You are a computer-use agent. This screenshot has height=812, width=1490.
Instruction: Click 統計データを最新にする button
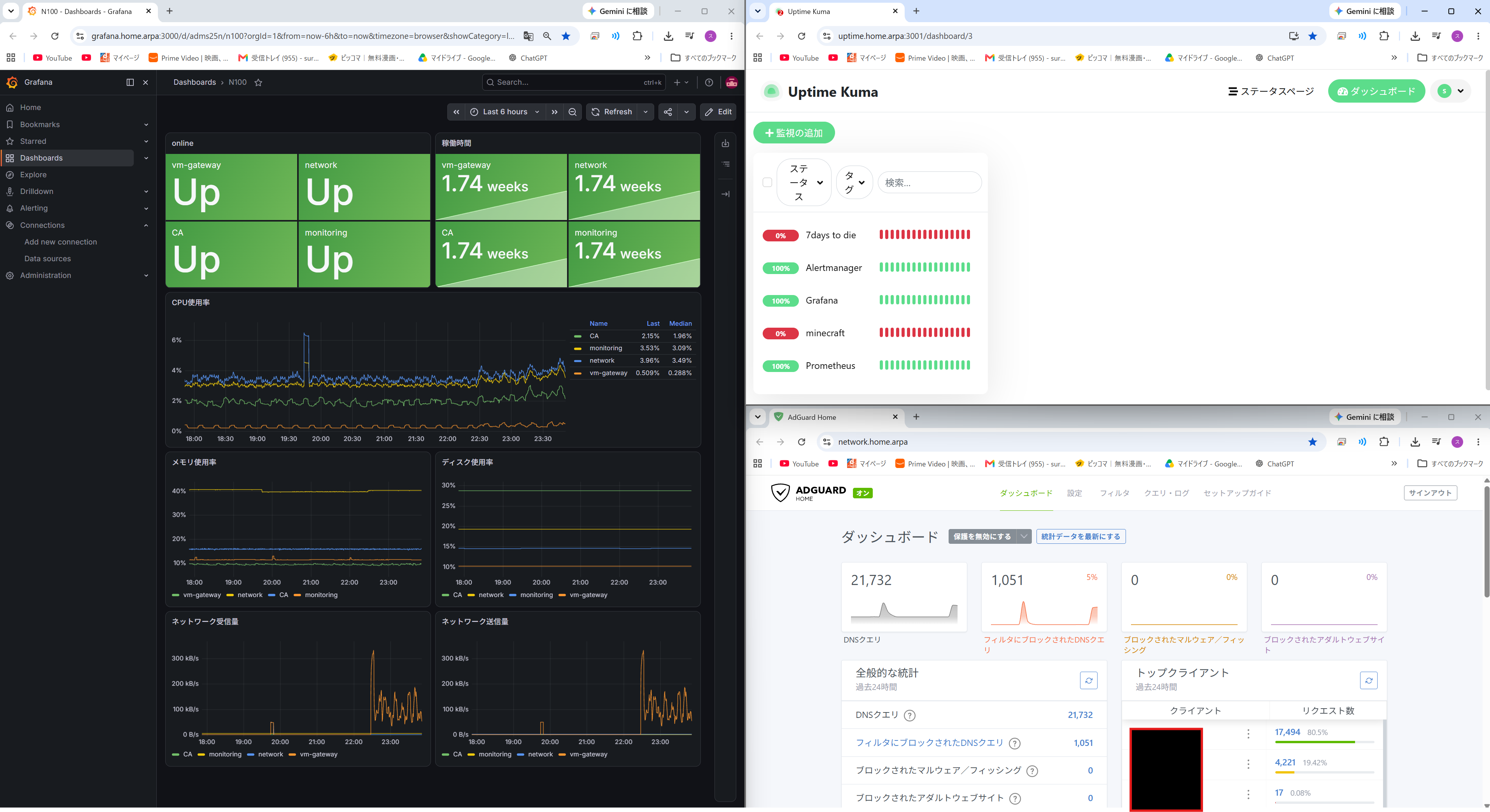pos(1081,536)
